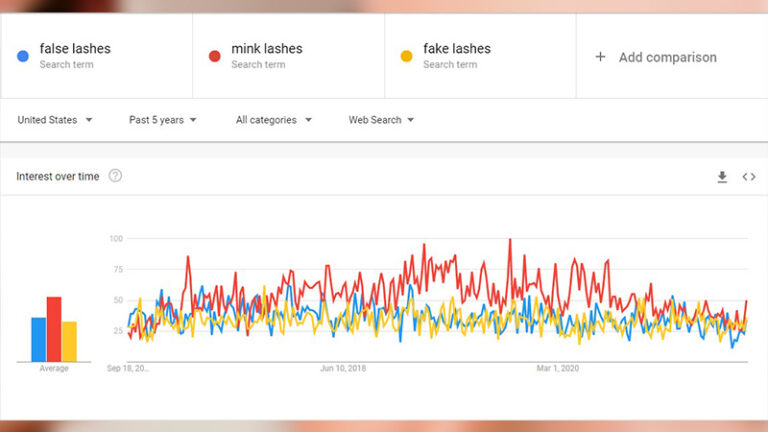The height and width of the screenshot is (432, 768).
Task: Click the yellow fake lashes dot
Action: (405, 56)
